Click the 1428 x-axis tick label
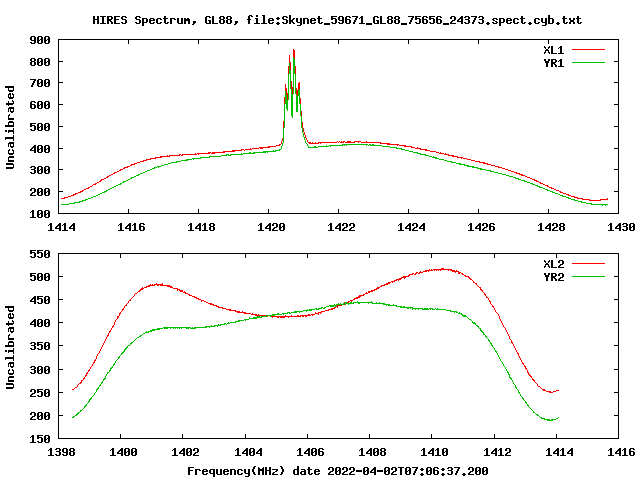The height and width of the screenshot is (480, 640). (x=551, y=227)
